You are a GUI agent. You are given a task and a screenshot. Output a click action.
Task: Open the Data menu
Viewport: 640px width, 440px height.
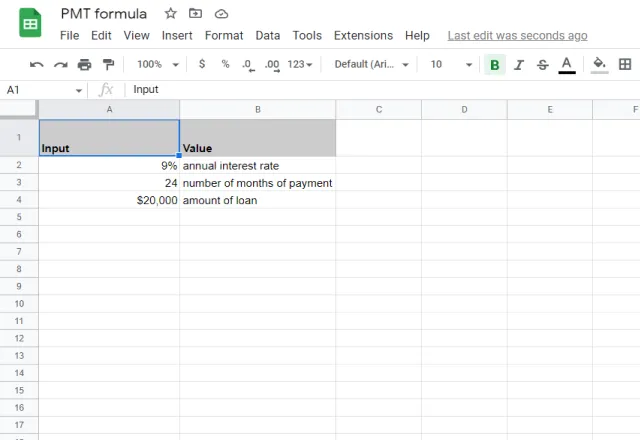point(268,36)
